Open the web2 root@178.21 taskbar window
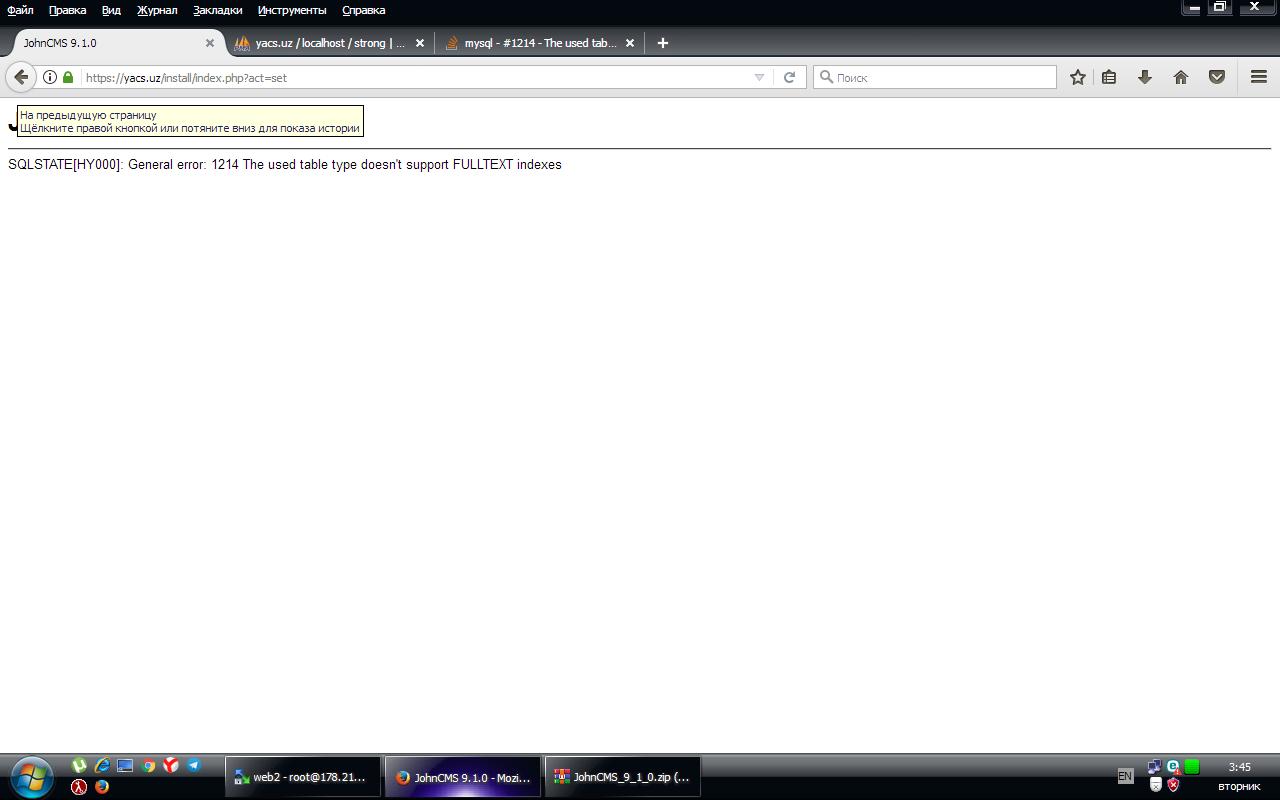The width and height of the screenshot is (1280, 800). click(x=304, y=777)
